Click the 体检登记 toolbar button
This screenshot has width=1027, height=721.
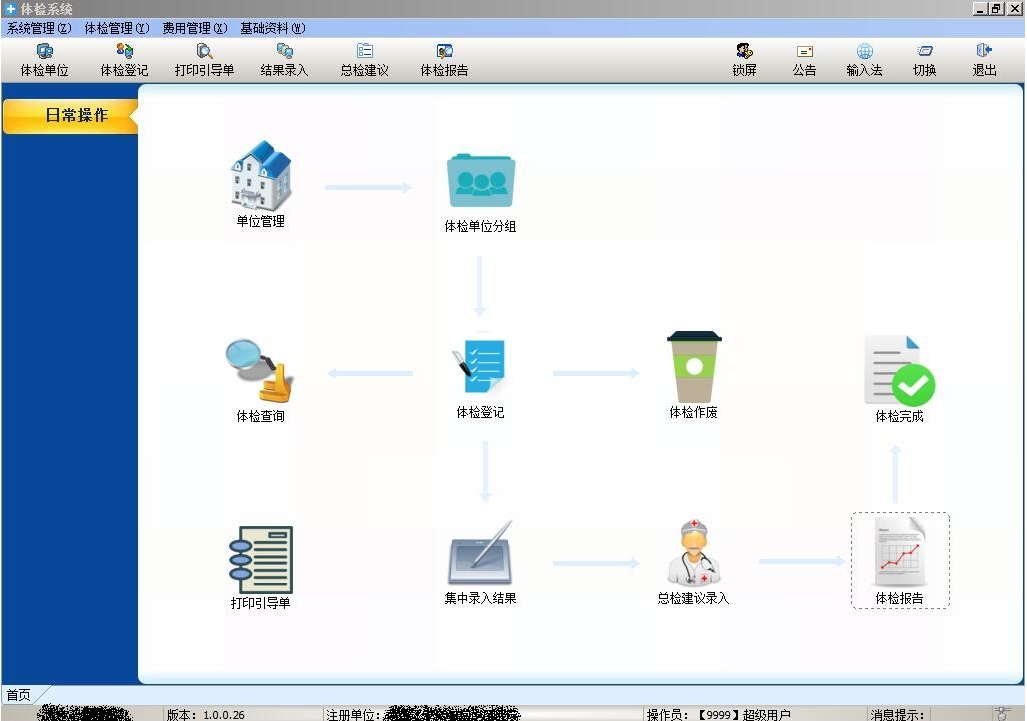click(124, 60)
